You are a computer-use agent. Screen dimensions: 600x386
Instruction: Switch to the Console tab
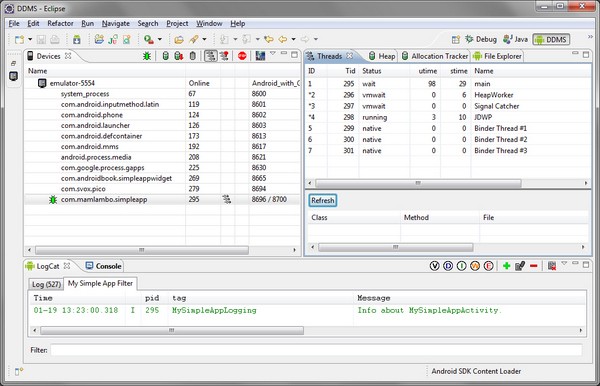tap(103, 266)
